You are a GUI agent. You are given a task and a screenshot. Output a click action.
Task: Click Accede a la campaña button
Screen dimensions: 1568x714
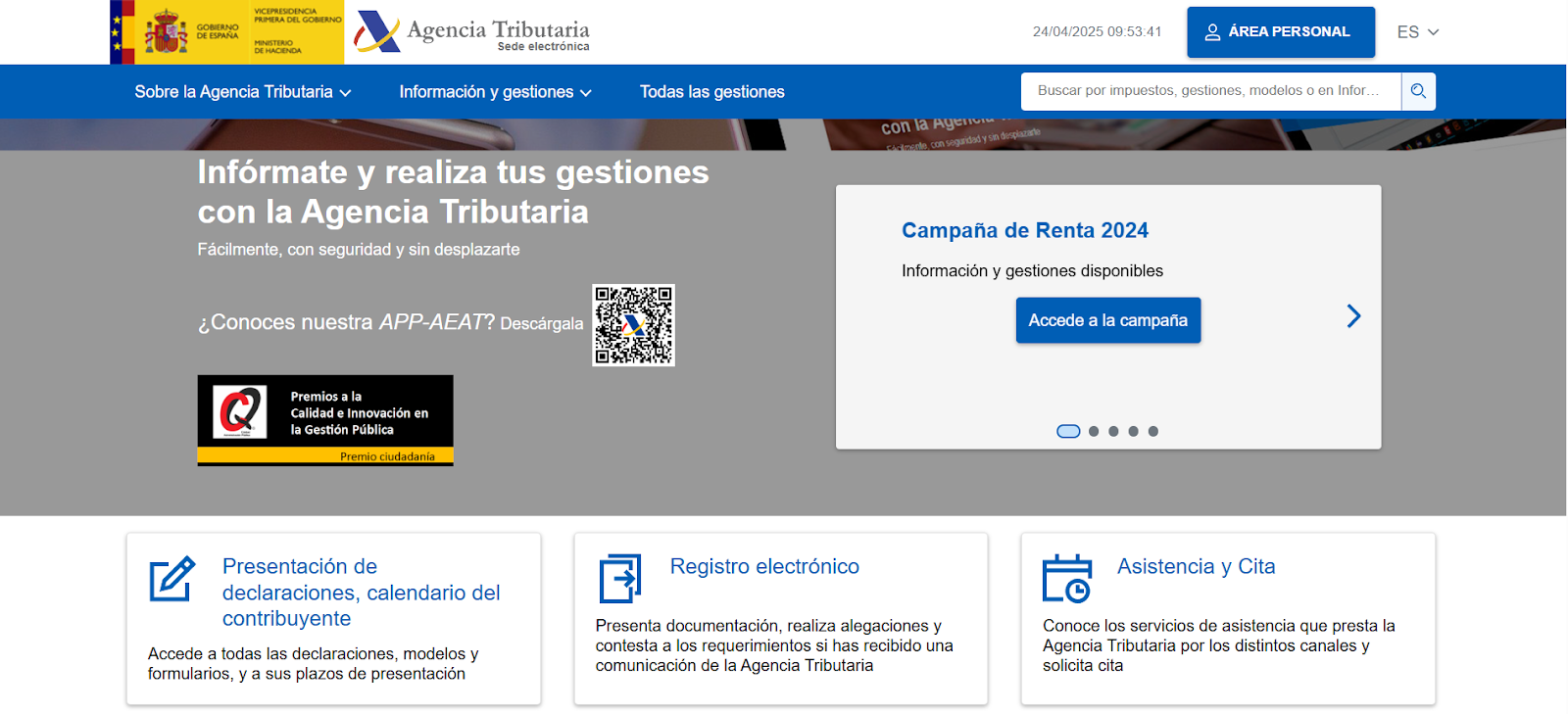tap(1108, 320)
